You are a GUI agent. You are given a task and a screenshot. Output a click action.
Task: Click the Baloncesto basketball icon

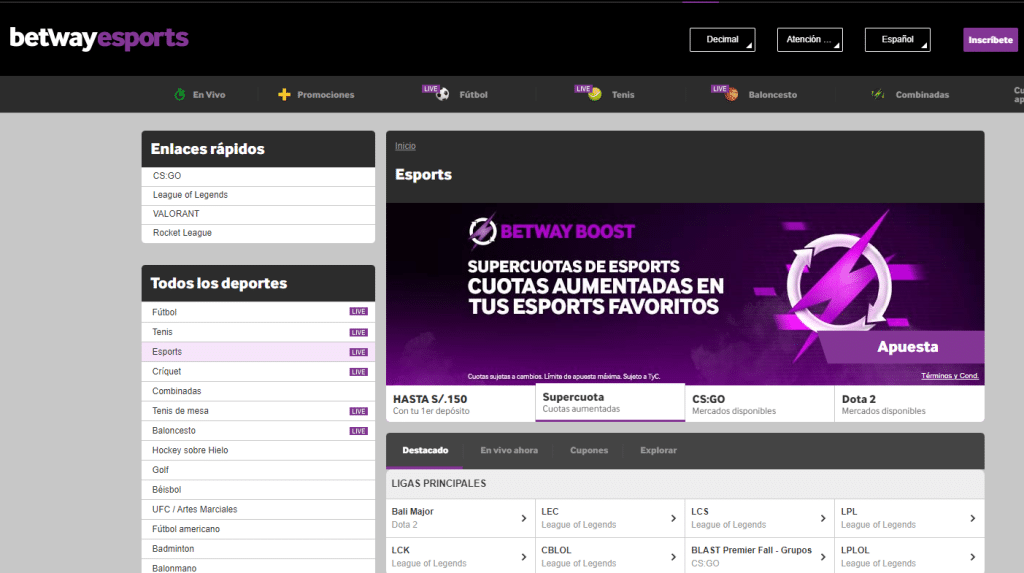tap(731, 94)
